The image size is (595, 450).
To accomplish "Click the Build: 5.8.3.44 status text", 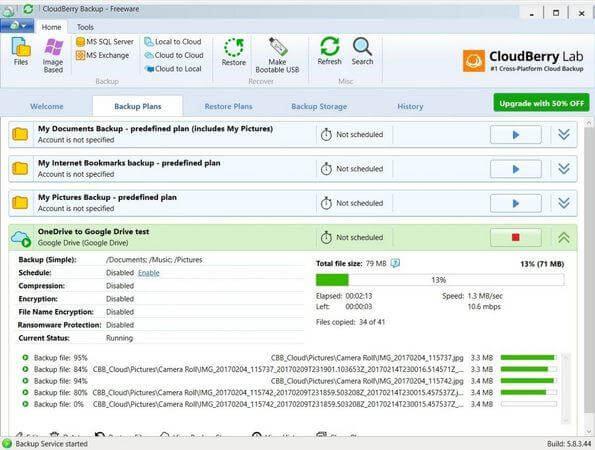I will click(569, 444).
